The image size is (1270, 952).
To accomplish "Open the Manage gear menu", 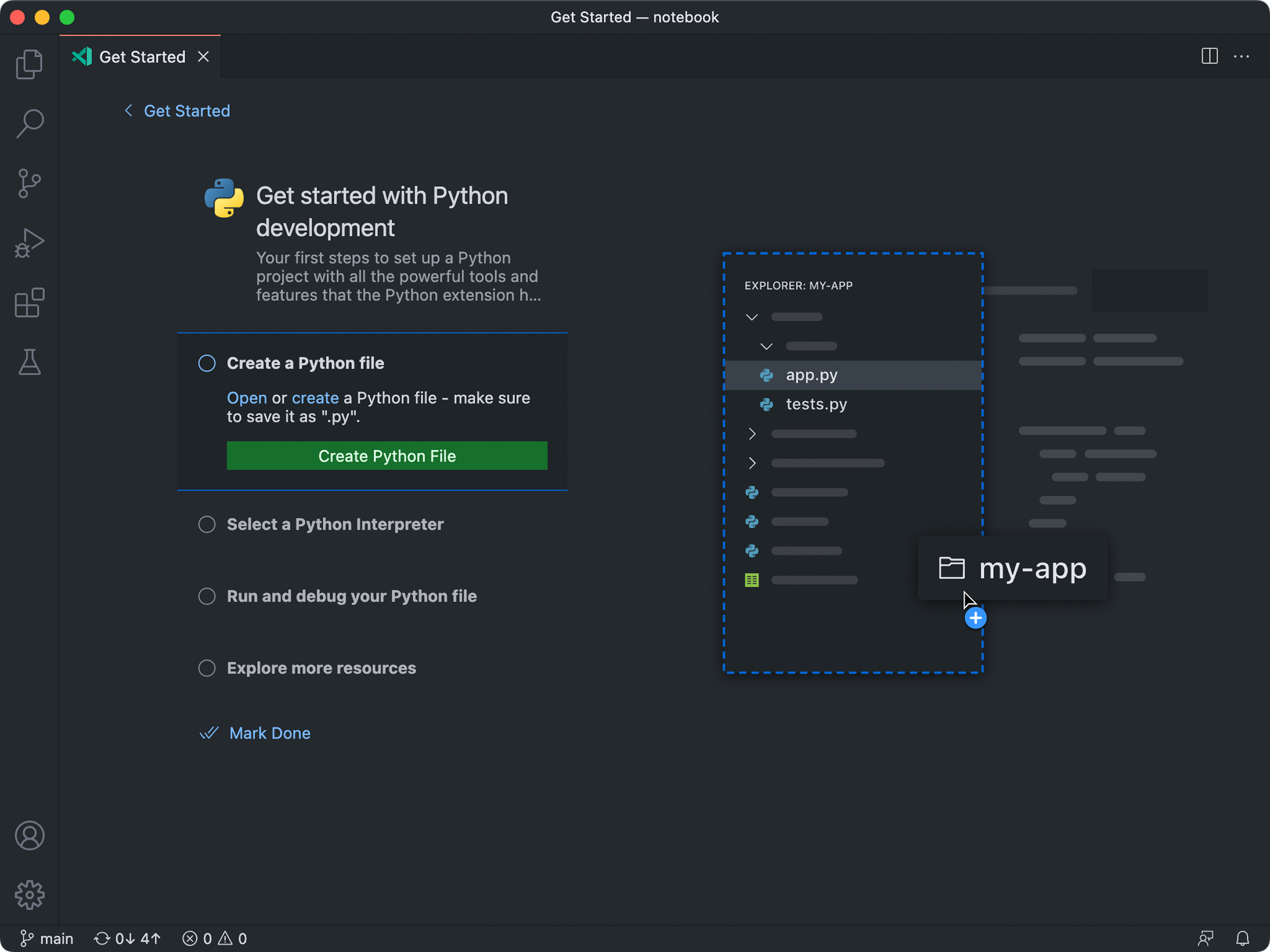I will [29, 895].
